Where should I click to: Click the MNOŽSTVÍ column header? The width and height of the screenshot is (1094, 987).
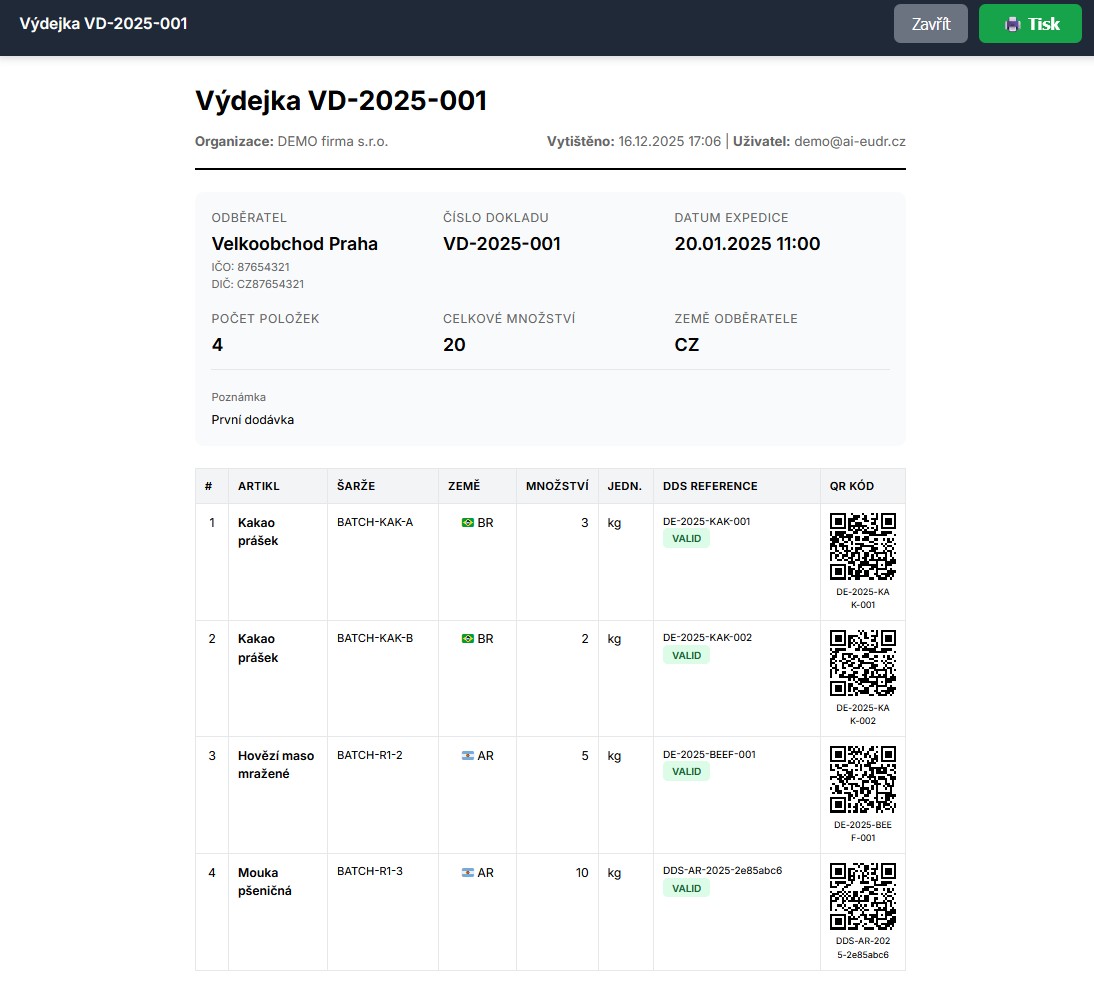pyautogui.click(x=557, y=486)
